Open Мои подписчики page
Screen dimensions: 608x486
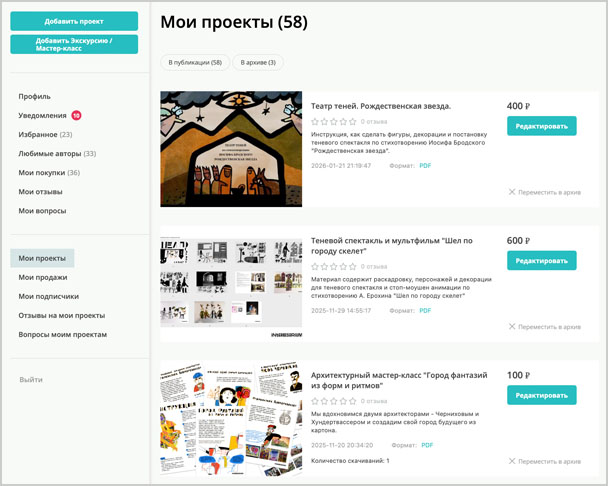click(48, 296)
